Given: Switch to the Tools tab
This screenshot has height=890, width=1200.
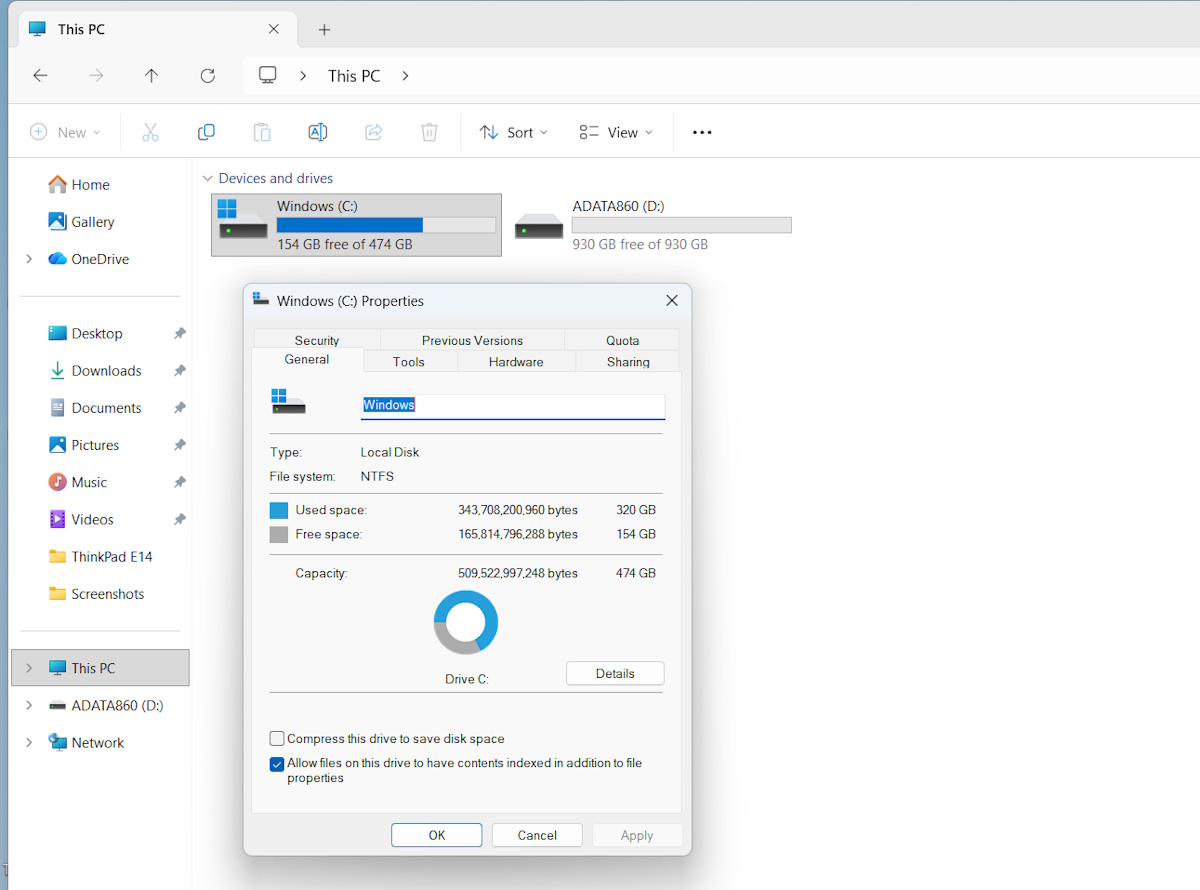Looking at the screenshot, I should (408, 362).
